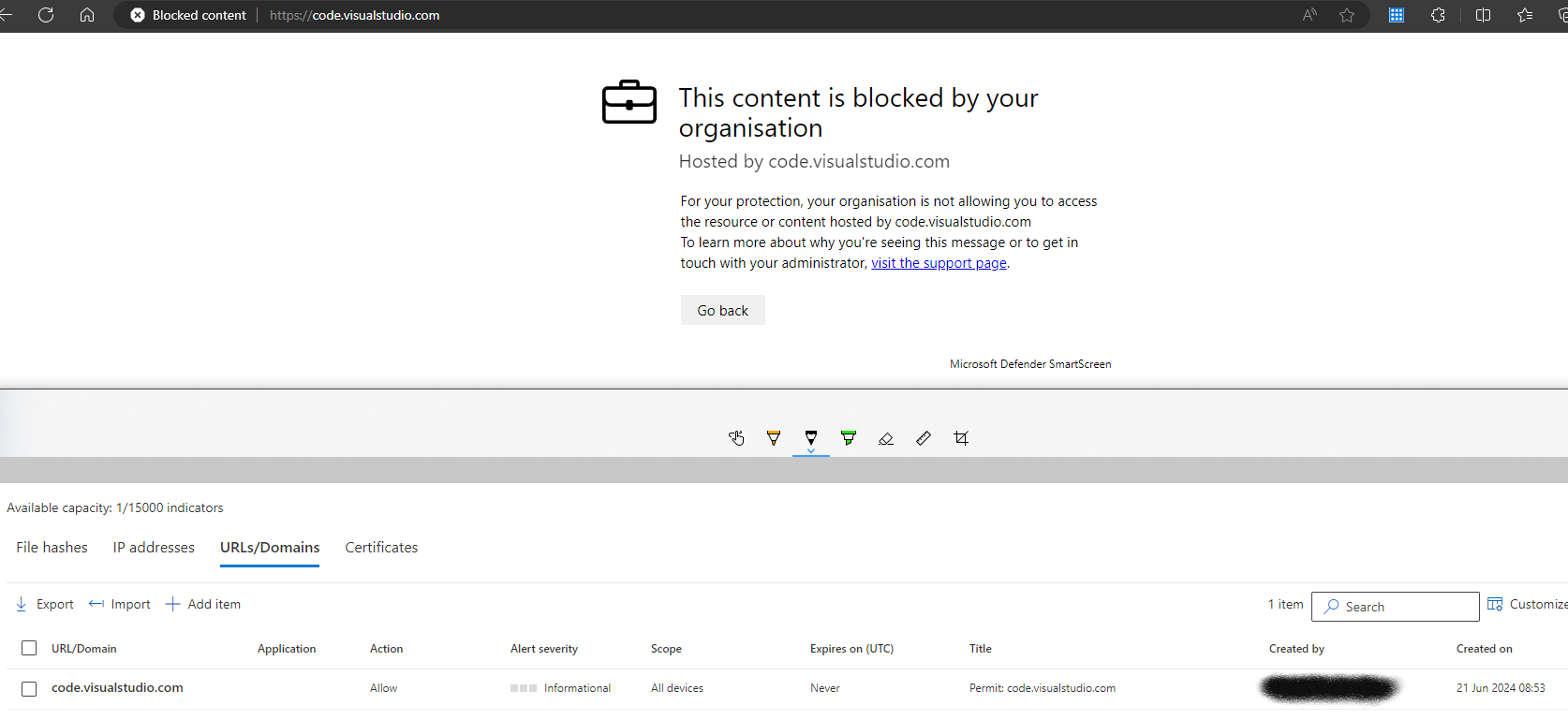
Task: Sort by Action column header
Action: (387, 649)
